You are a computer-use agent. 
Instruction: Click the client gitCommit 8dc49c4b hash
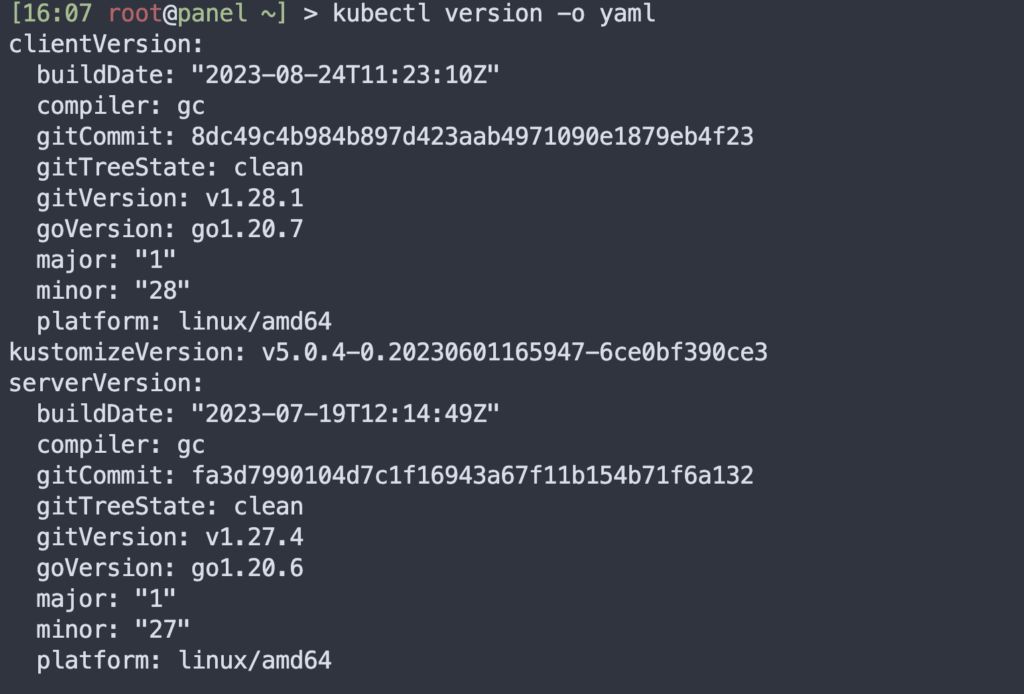pos(472,136)
